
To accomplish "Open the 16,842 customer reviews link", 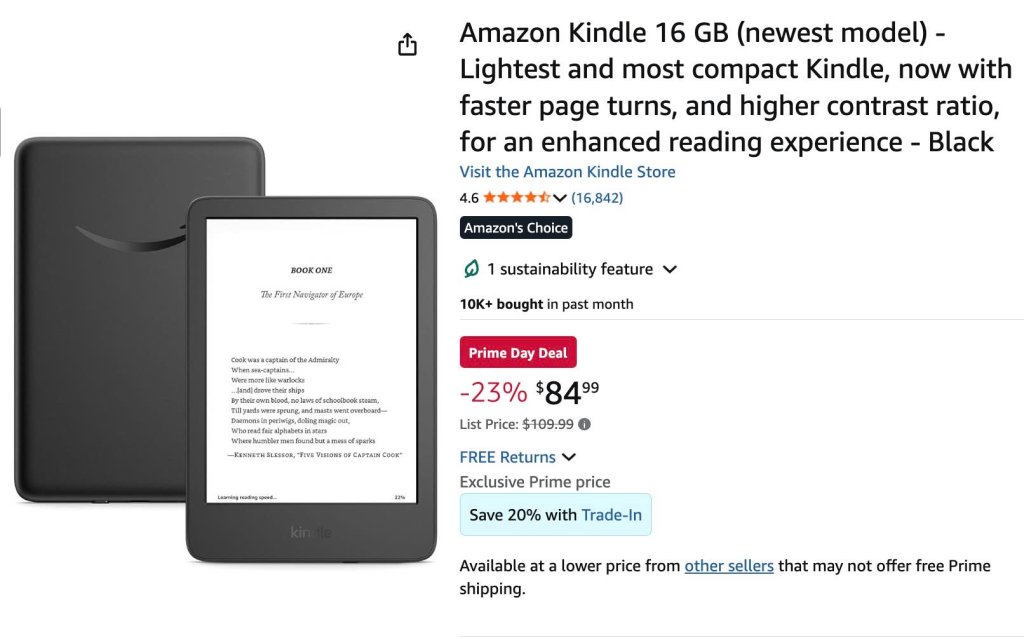I will click(597, 198).
